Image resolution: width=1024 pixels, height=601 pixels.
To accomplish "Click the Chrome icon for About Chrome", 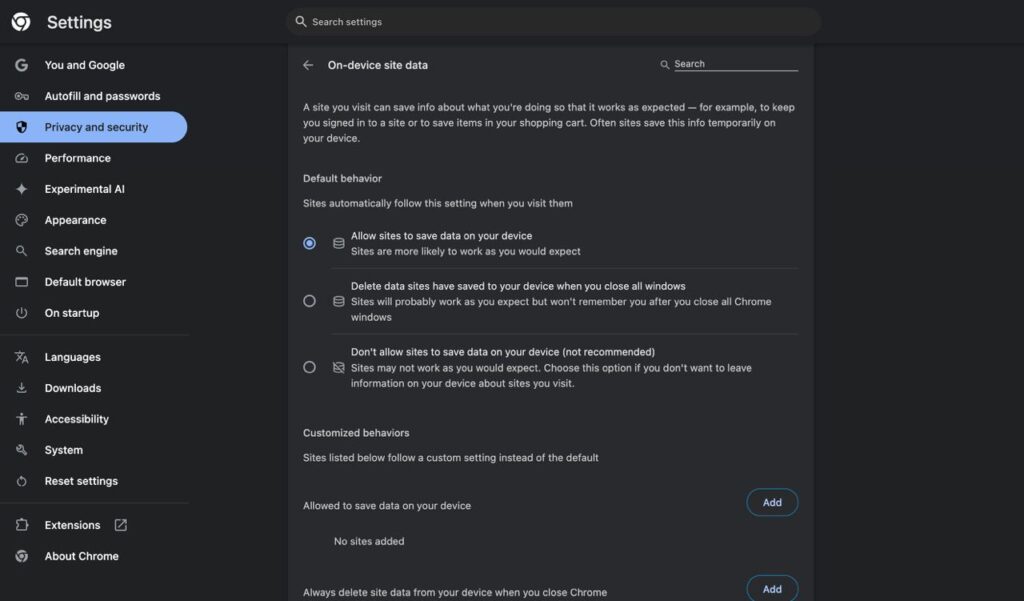I will coord(22,556).
